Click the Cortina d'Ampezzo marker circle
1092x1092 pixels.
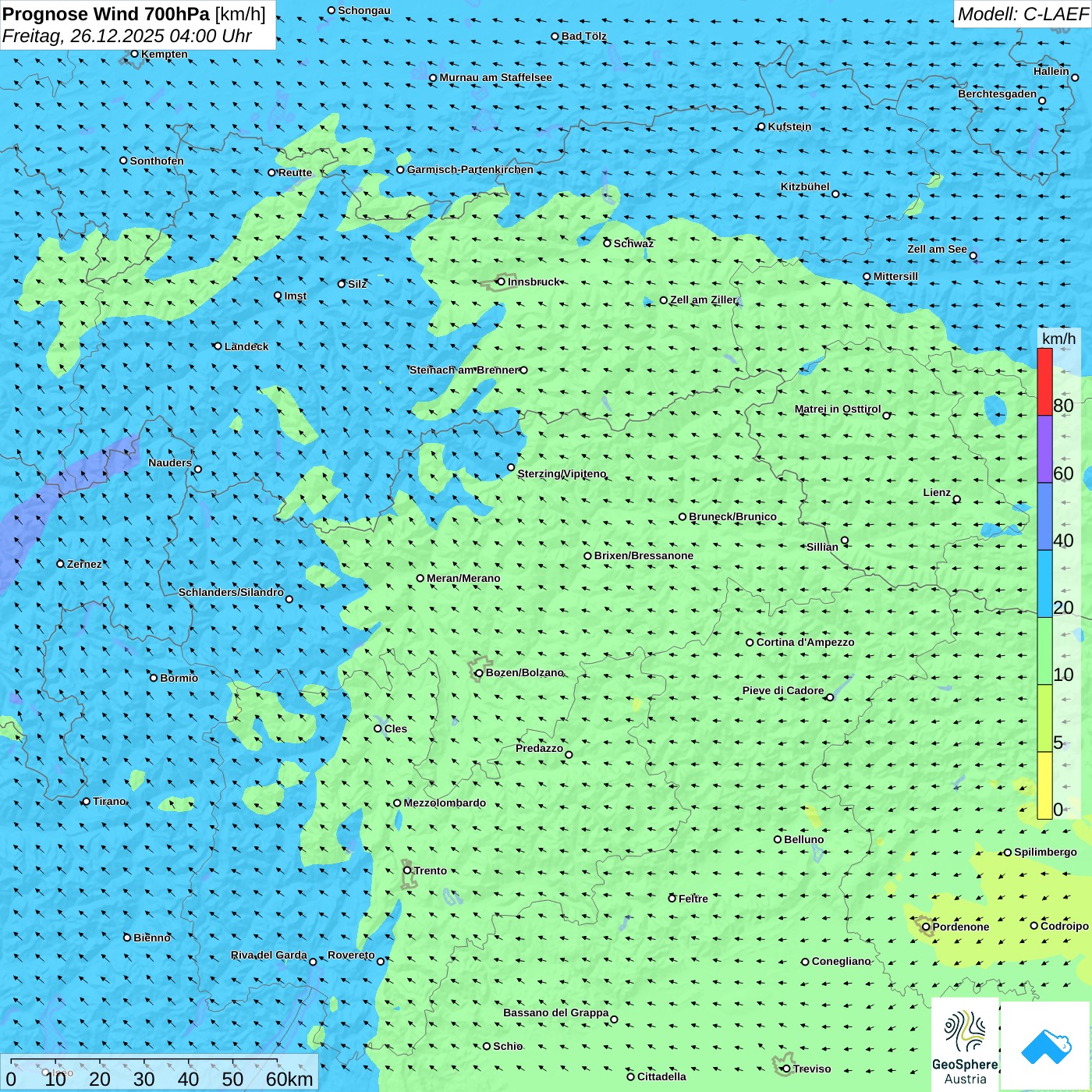coord(750,643)
